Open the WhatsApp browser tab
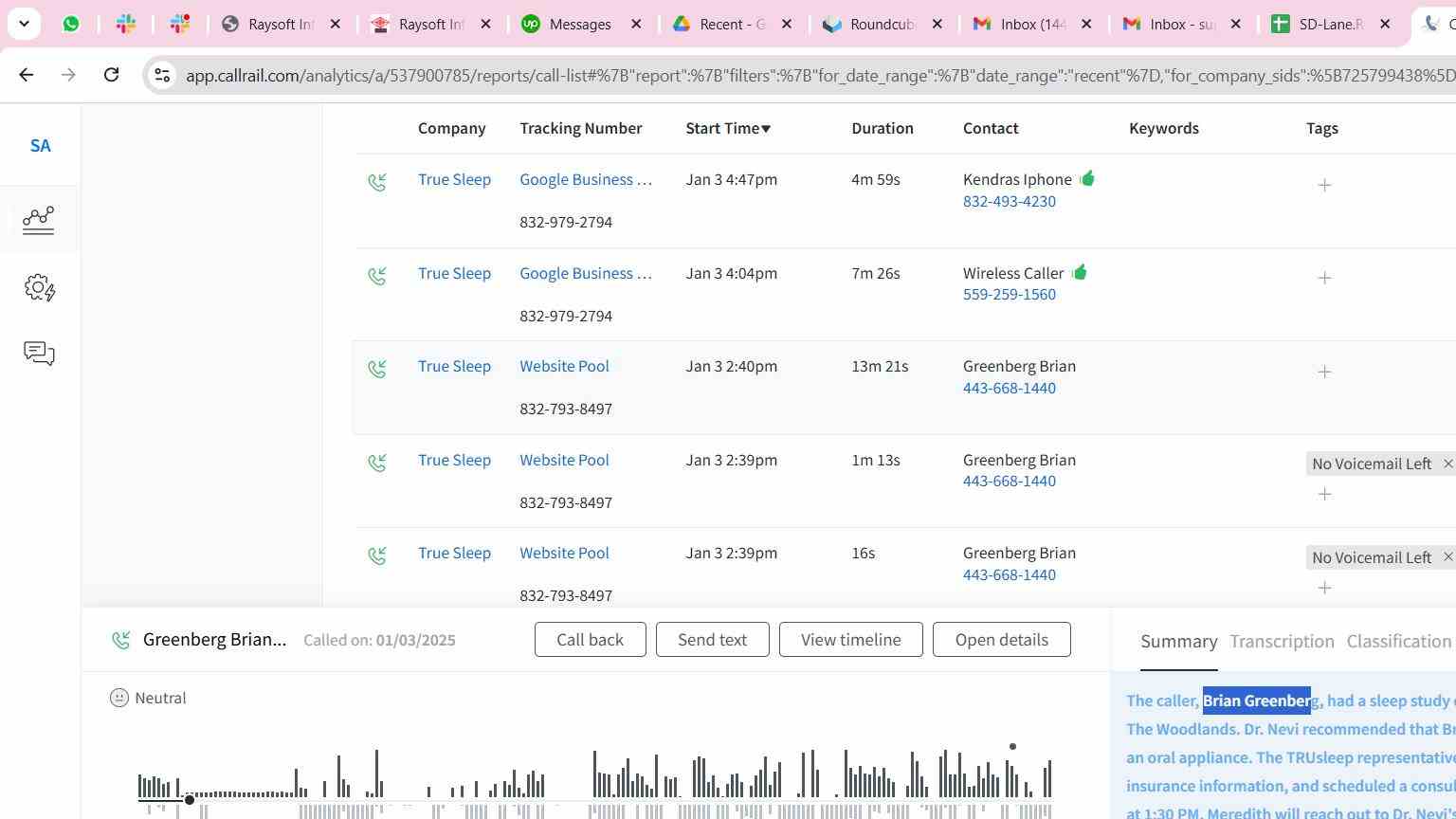 pyautogui.click(x=71, y=24)
